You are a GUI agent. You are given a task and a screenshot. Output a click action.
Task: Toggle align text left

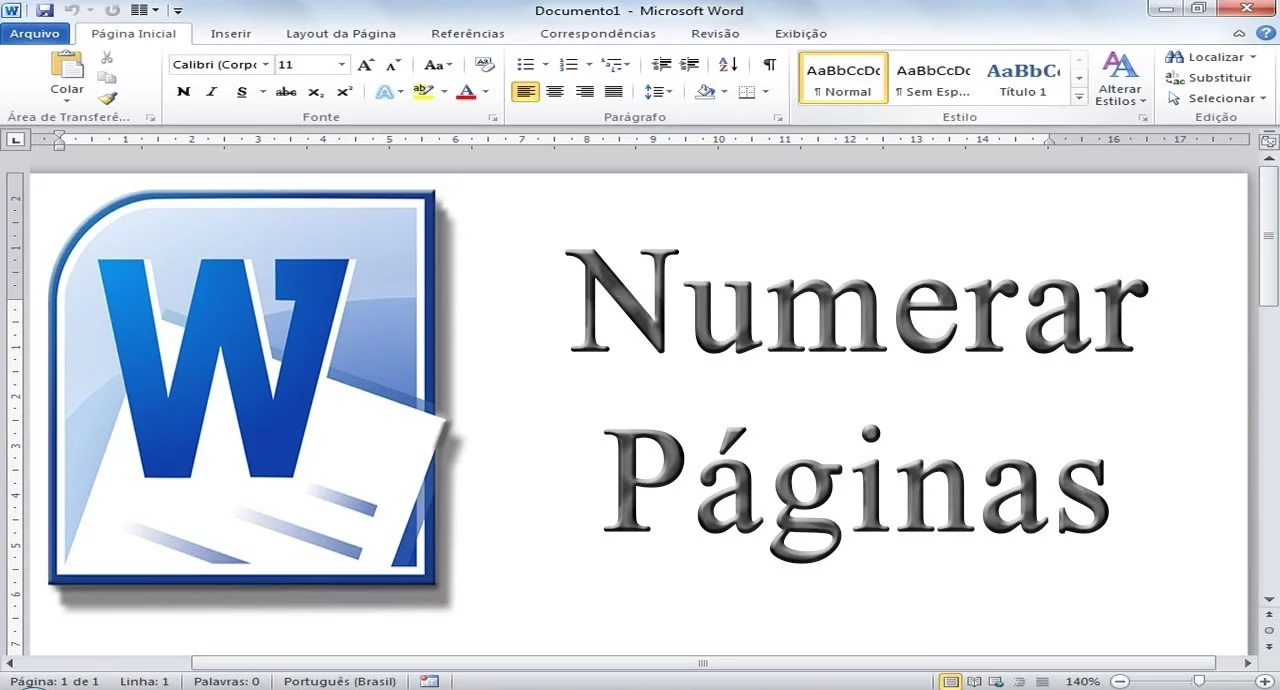click(526, 92)
